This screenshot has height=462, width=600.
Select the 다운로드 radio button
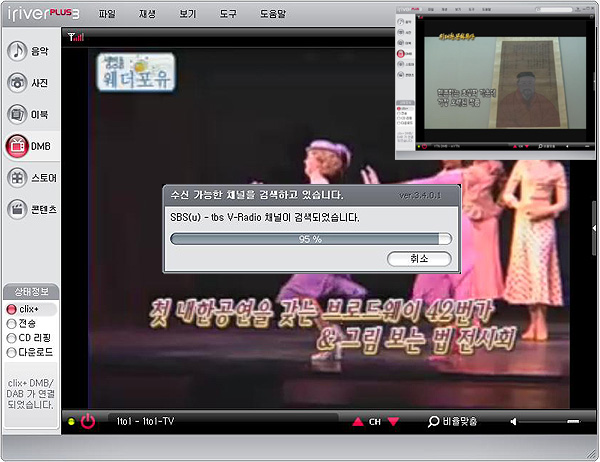point(11,353)
